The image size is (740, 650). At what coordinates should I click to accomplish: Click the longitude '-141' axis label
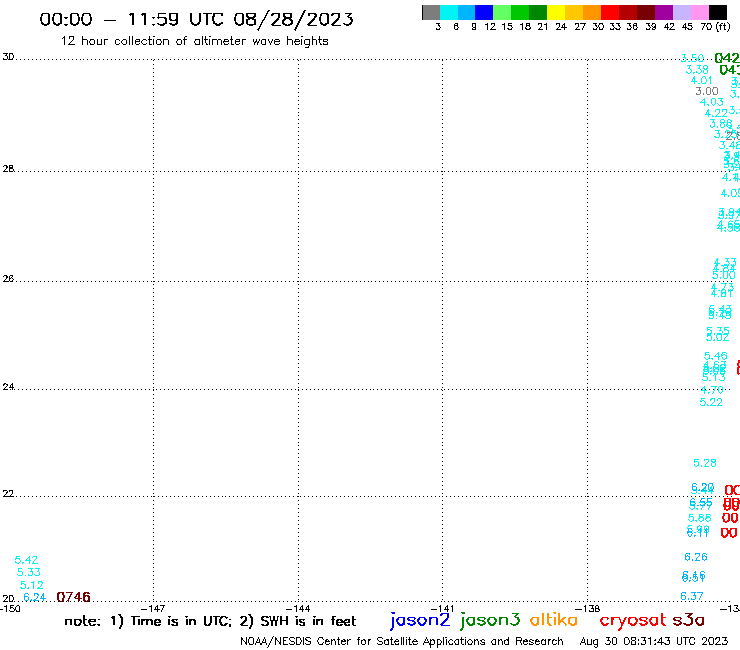[443, 608]
